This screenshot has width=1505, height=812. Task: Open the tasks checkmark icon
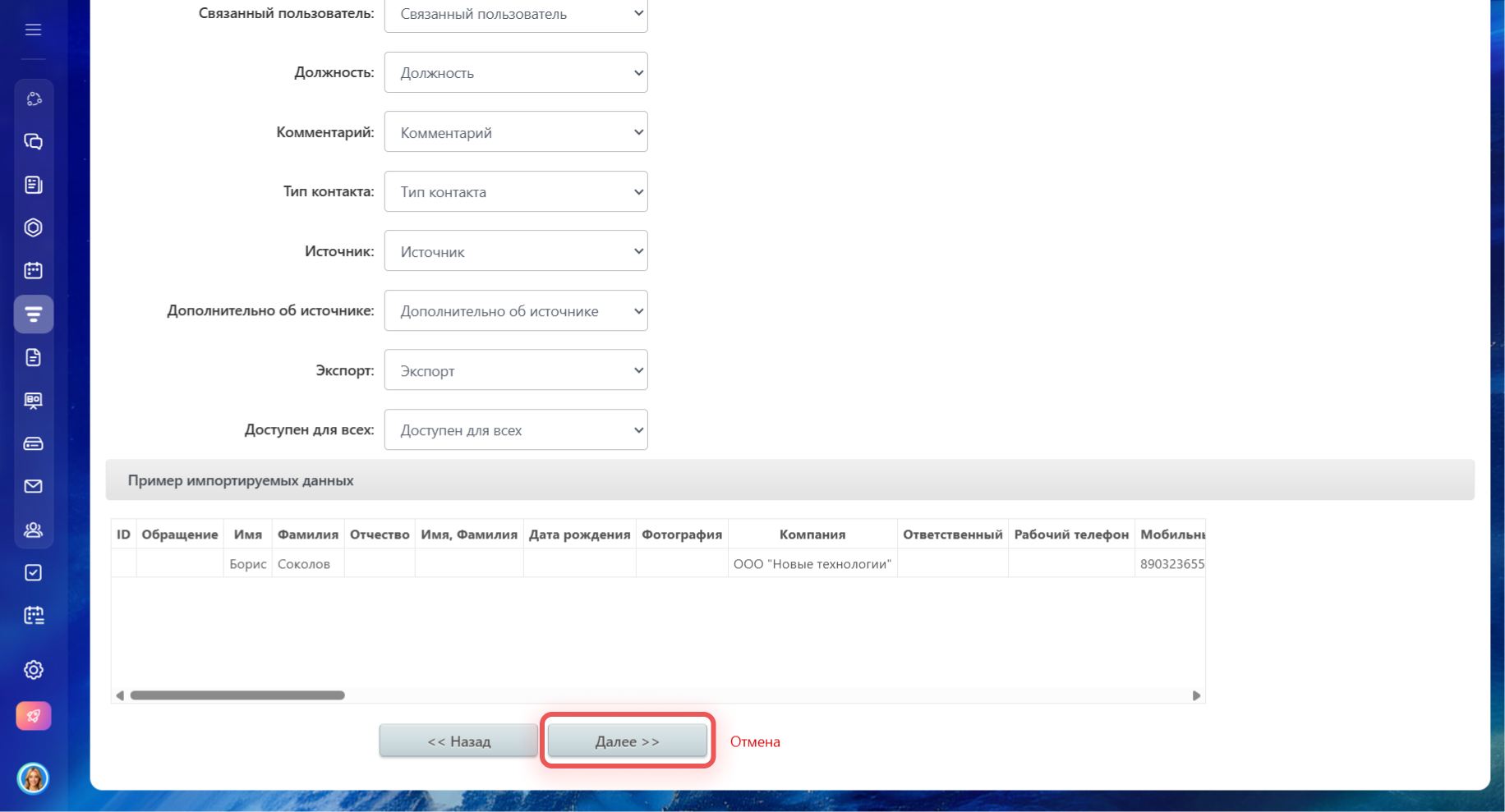coord(33,572)
